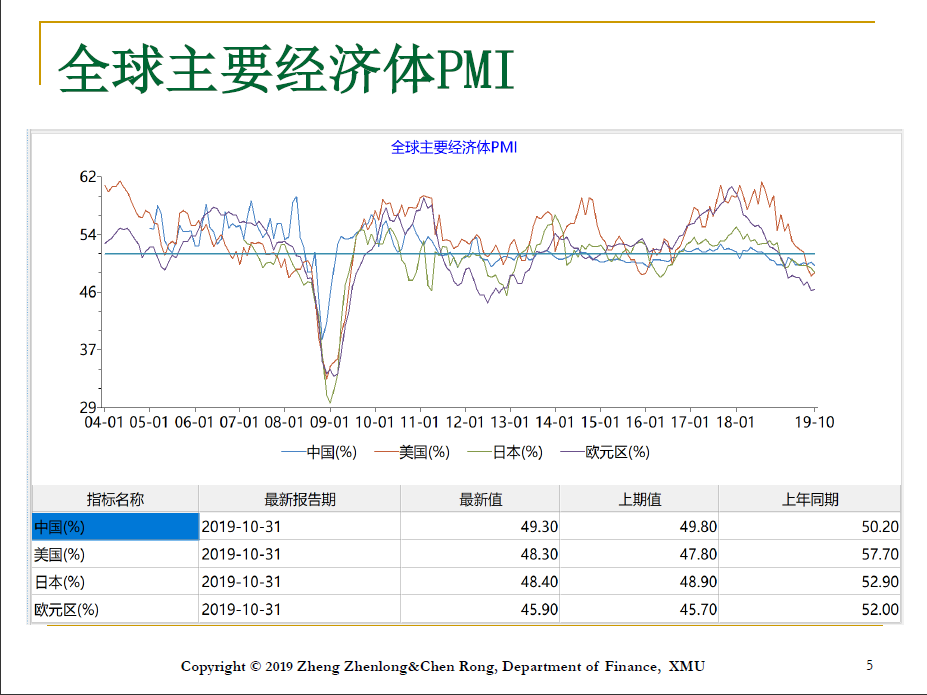
Task: Select the highlighted 中国(%) table row cell
Action: 115,526
